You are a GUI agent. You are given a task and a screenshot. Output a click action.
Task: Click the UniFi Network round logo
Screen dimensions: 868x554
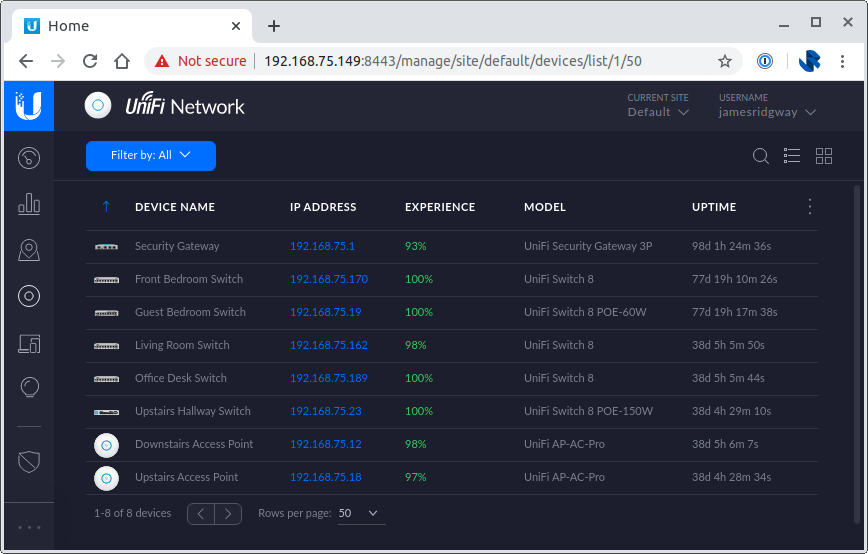[98, 105]
